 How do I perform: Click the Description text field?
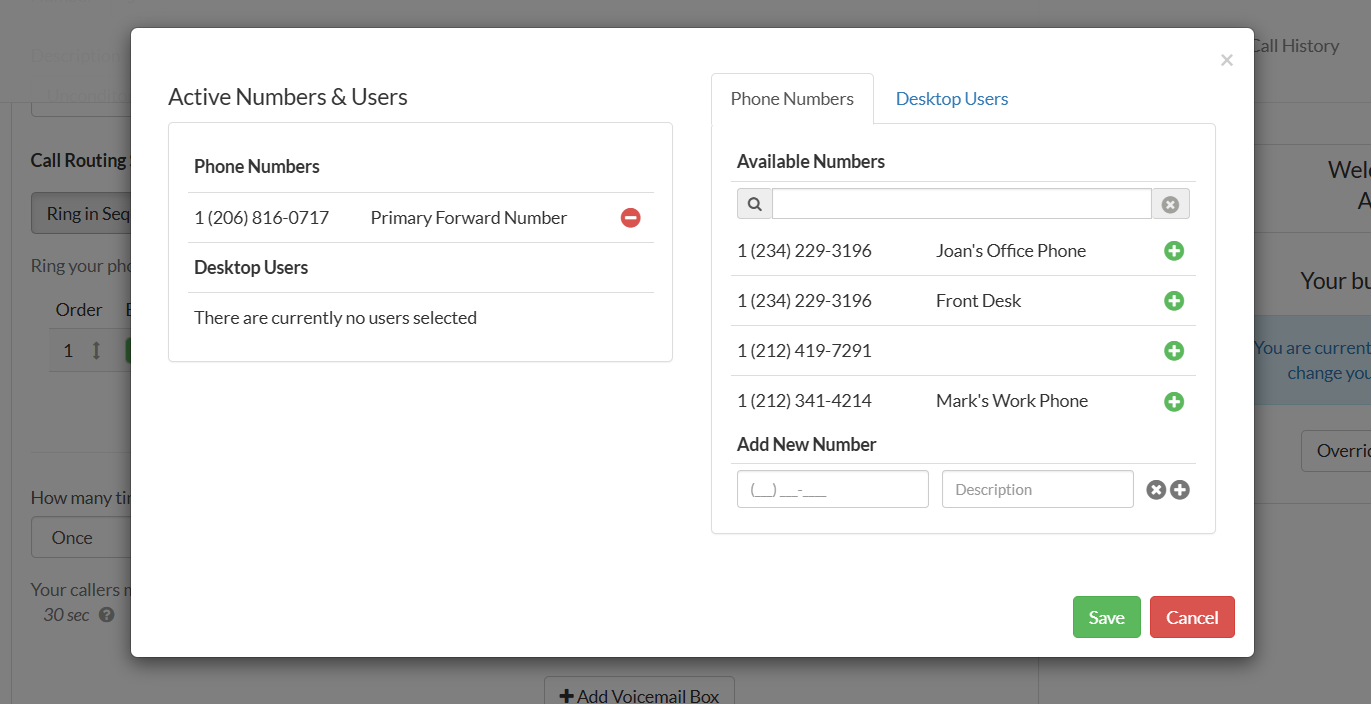point(1037,490)
